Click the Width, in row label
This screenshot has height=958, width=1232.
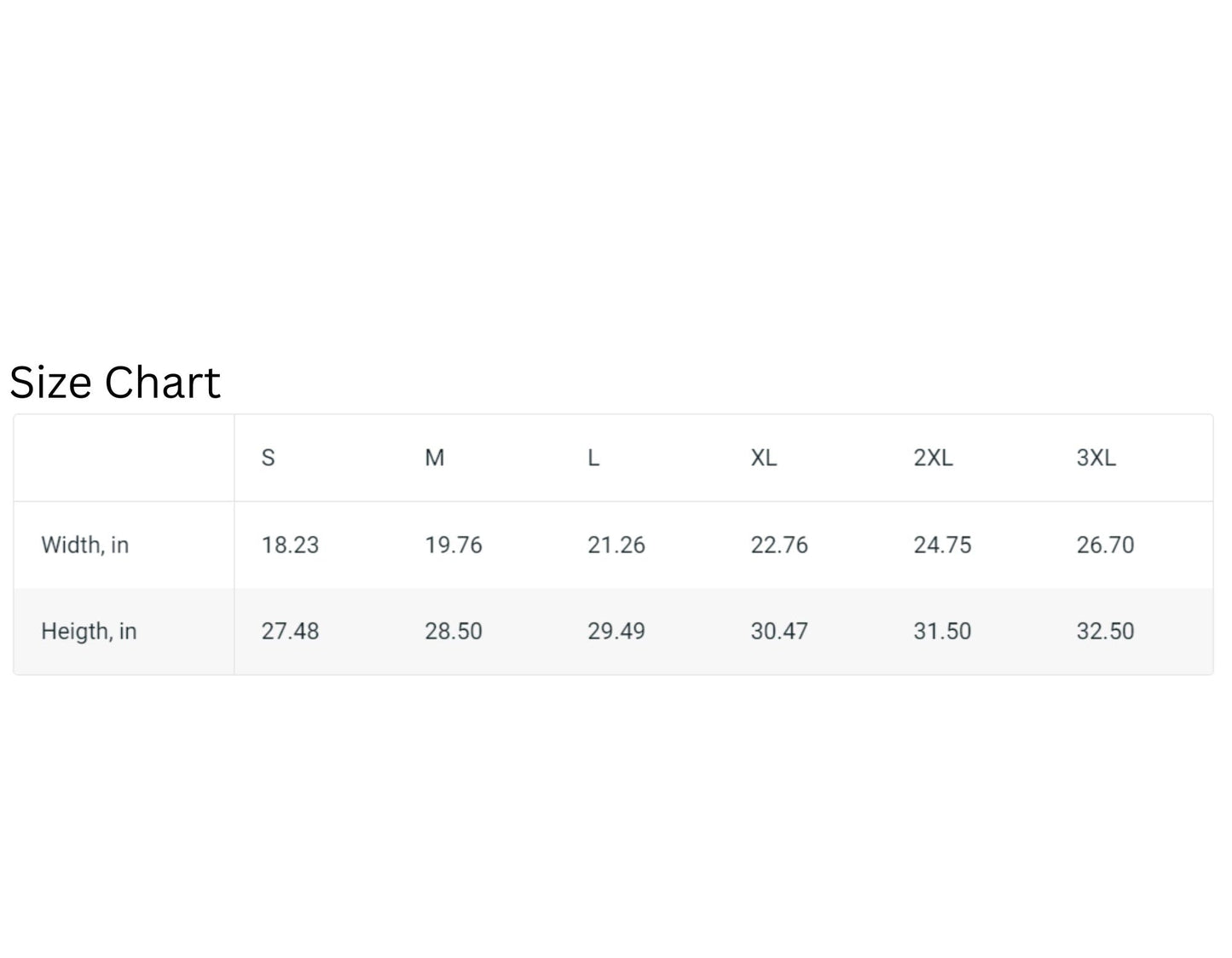(85, 545)
